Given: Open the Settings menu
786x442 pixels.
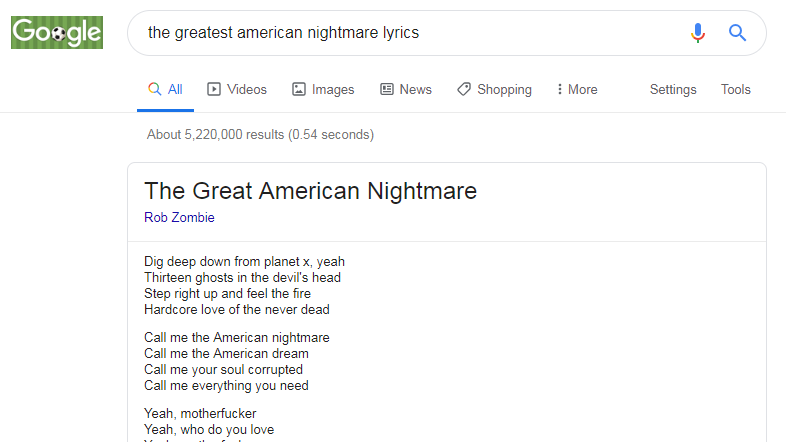Looking at the screenshot, I should click(673, 89).
